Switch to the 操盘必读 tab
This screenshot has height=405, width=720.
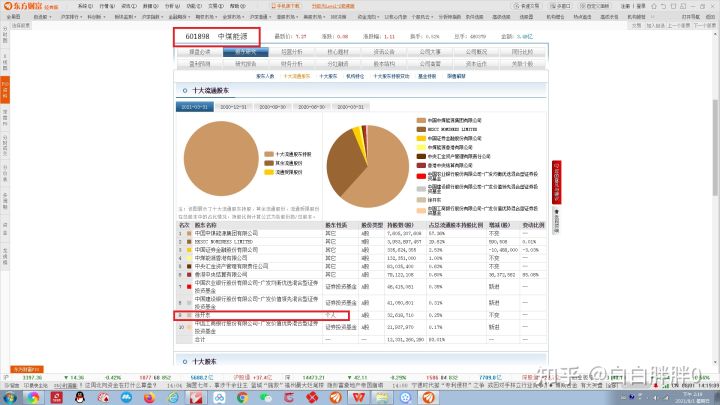[x=200, y=52]
